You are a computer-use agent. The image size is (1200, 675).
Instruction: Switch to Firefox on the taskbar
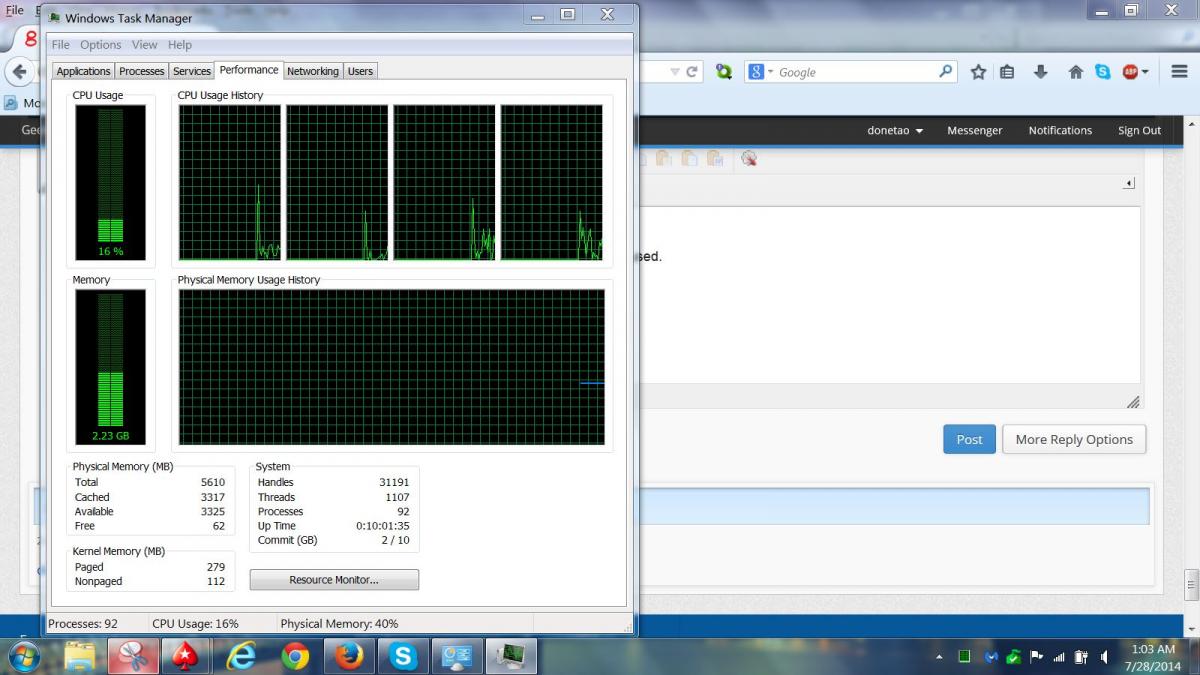349,656
